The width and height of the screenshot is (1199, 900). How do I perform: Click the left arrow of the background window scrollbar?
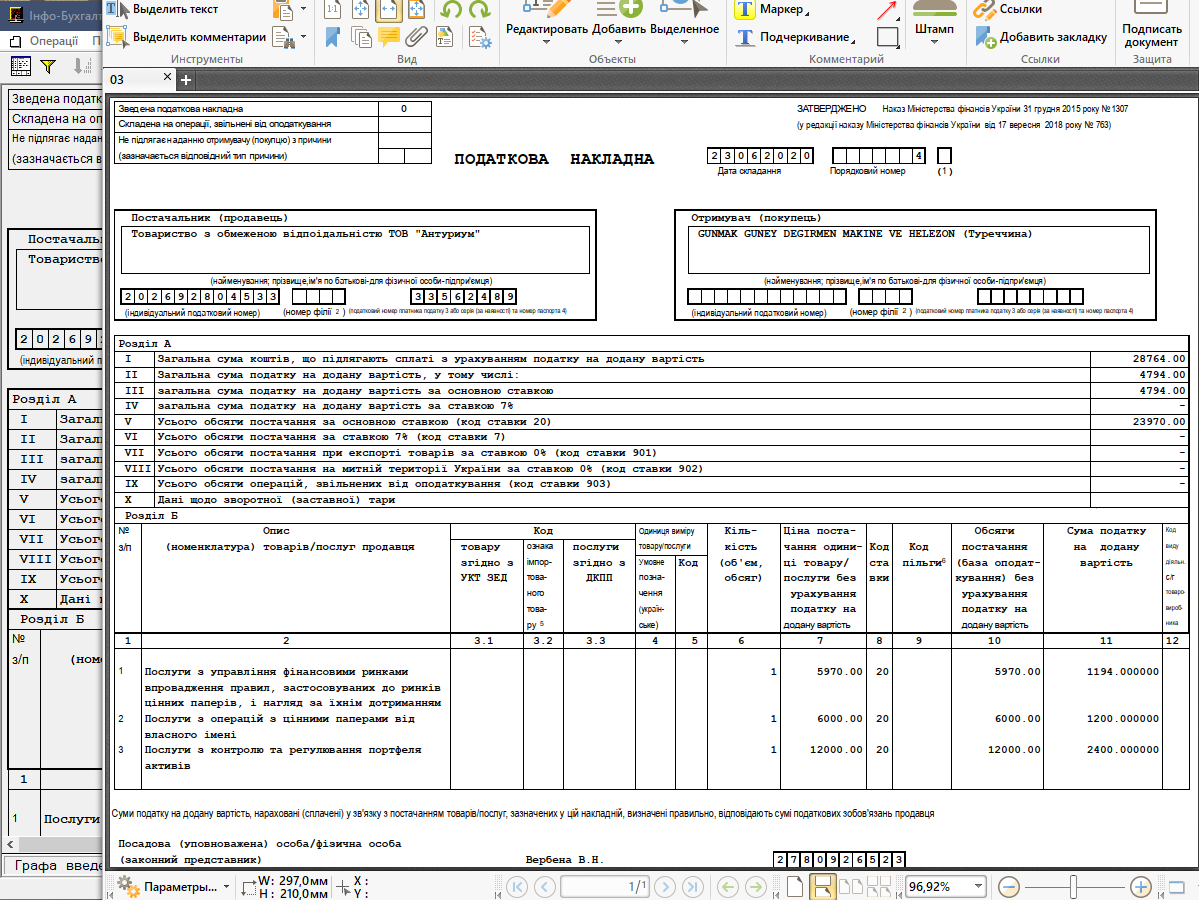10,844
